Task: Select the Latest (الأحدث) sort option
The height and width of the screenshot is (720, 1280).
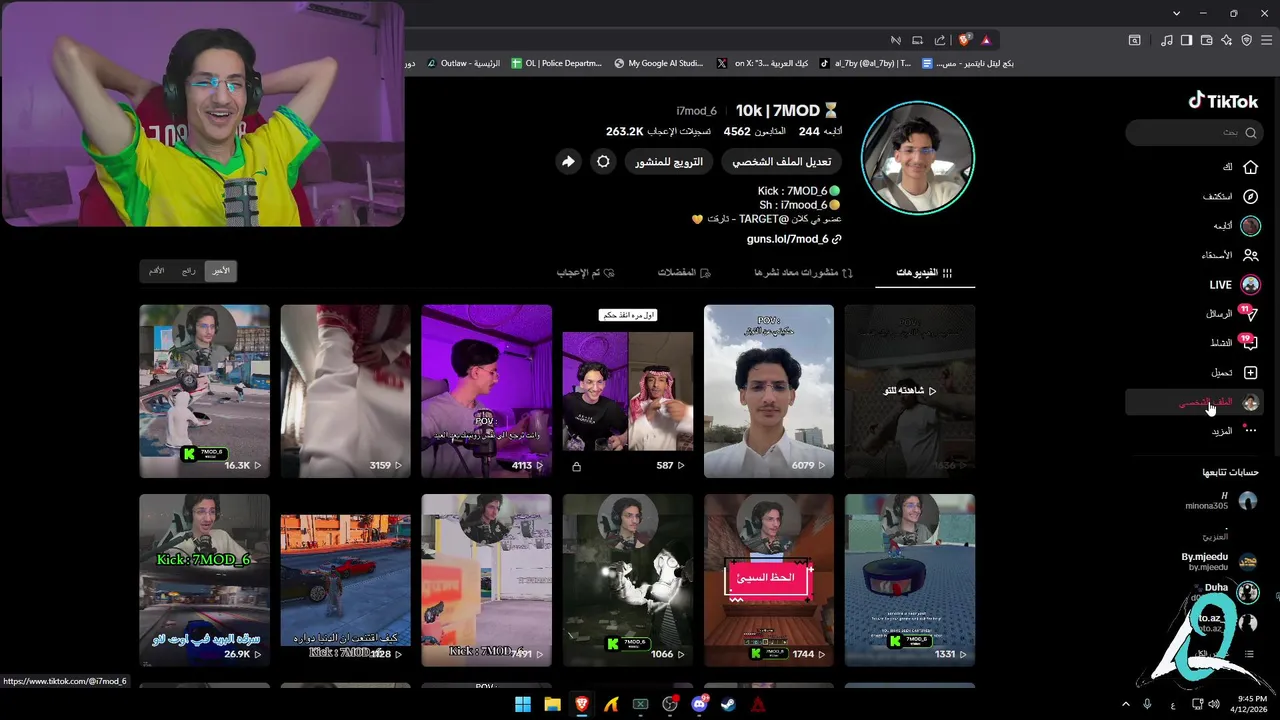Action: [x=220, y=271]
